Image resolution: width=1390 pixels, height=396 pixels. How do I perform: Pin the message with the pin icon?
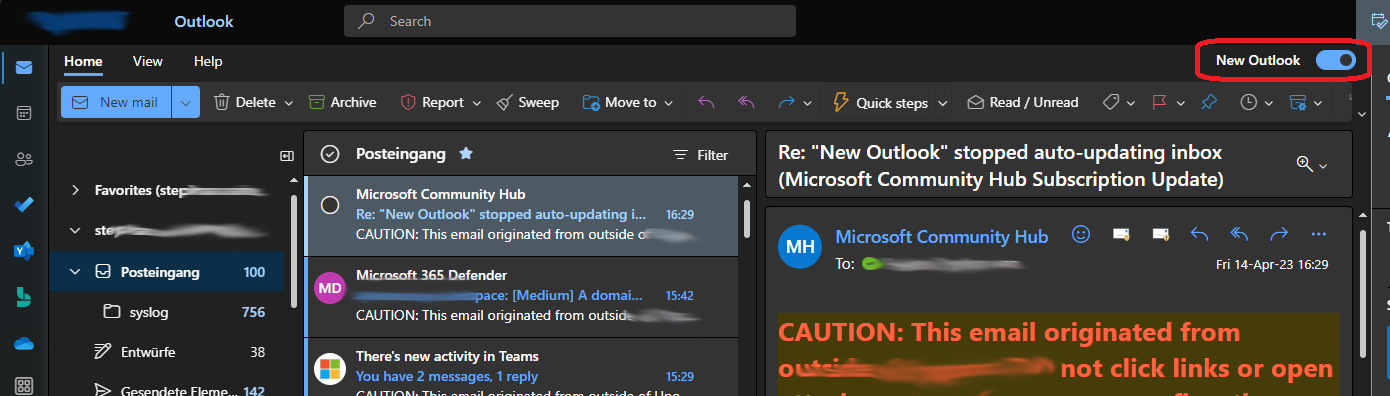(1209, 102)
